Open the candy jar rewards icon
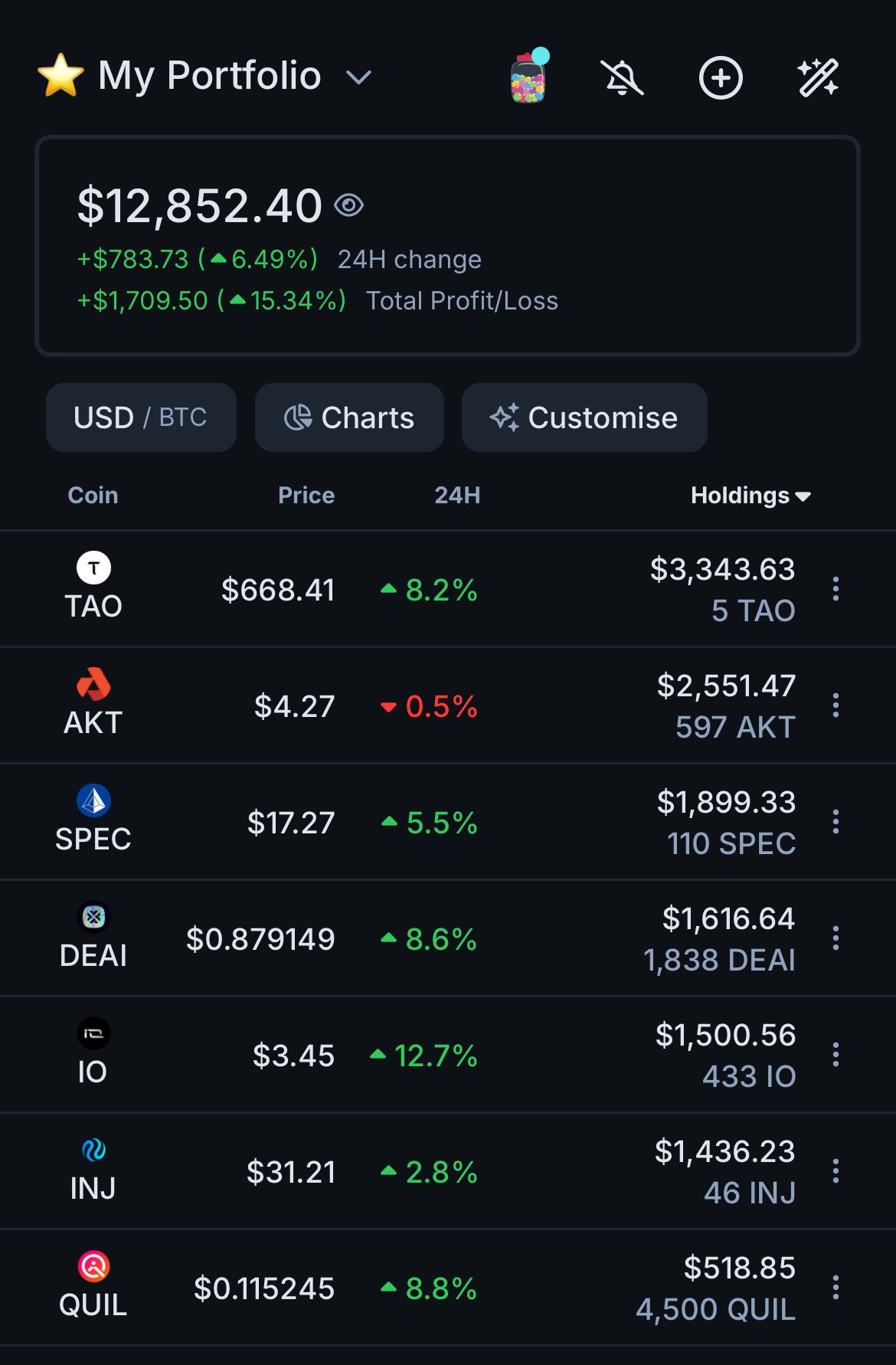 click(528, 78)
